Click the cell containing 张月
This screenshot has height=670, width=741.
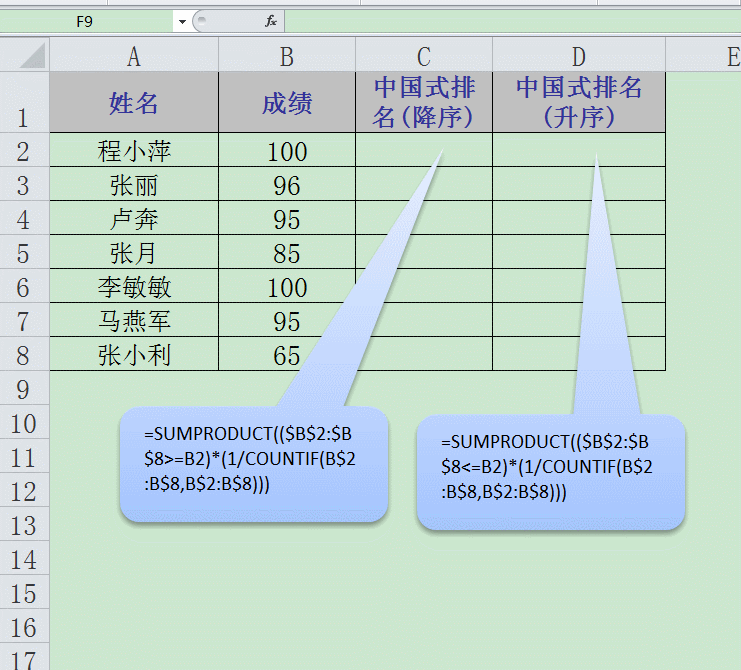coord(134,252)
